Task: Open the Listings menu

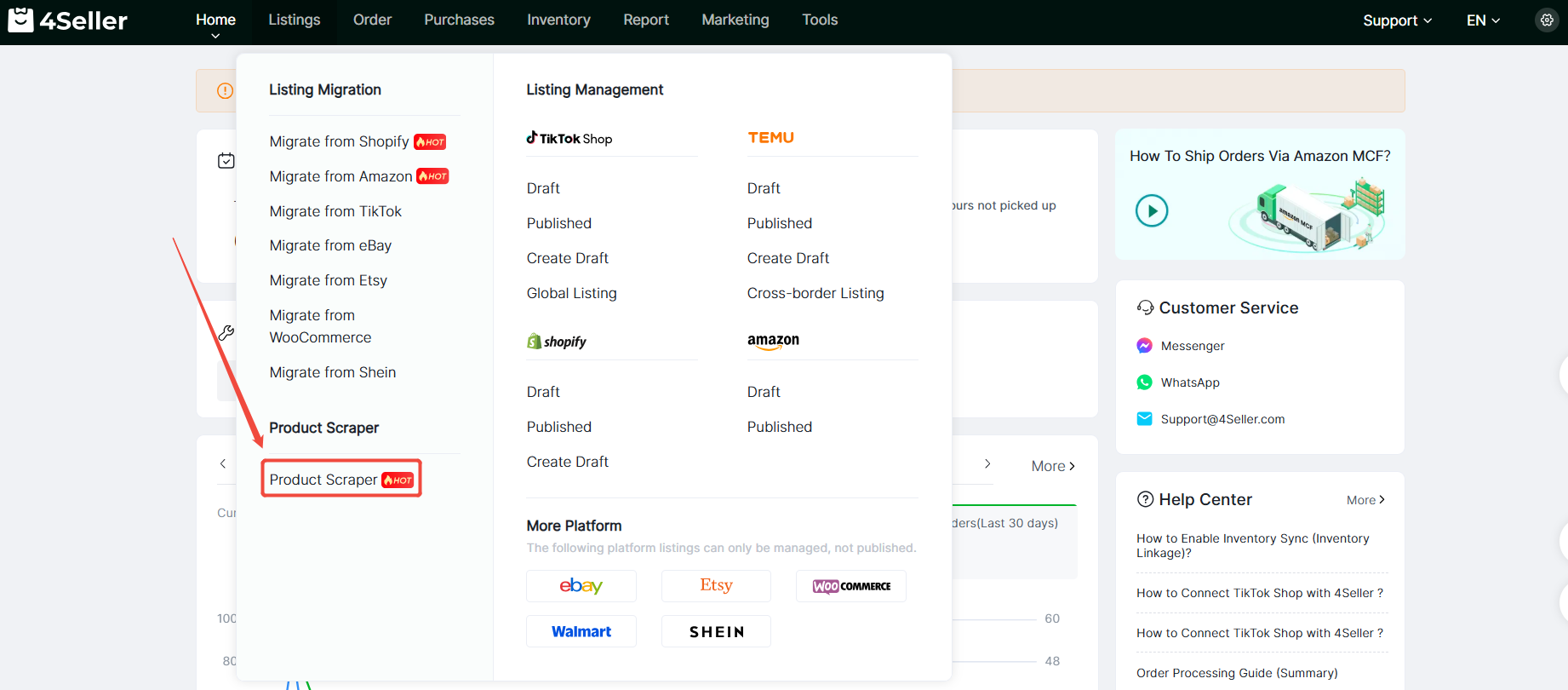Action: (295, 20)
